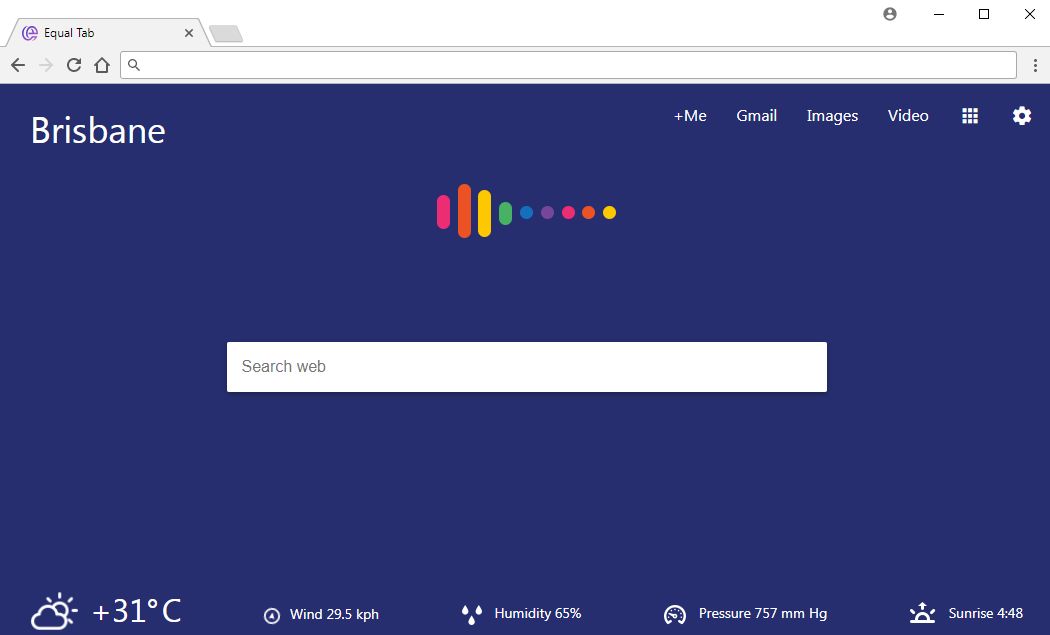
Task: Open the +Me link
Action: pyautogui.click(x=690, y=116)
